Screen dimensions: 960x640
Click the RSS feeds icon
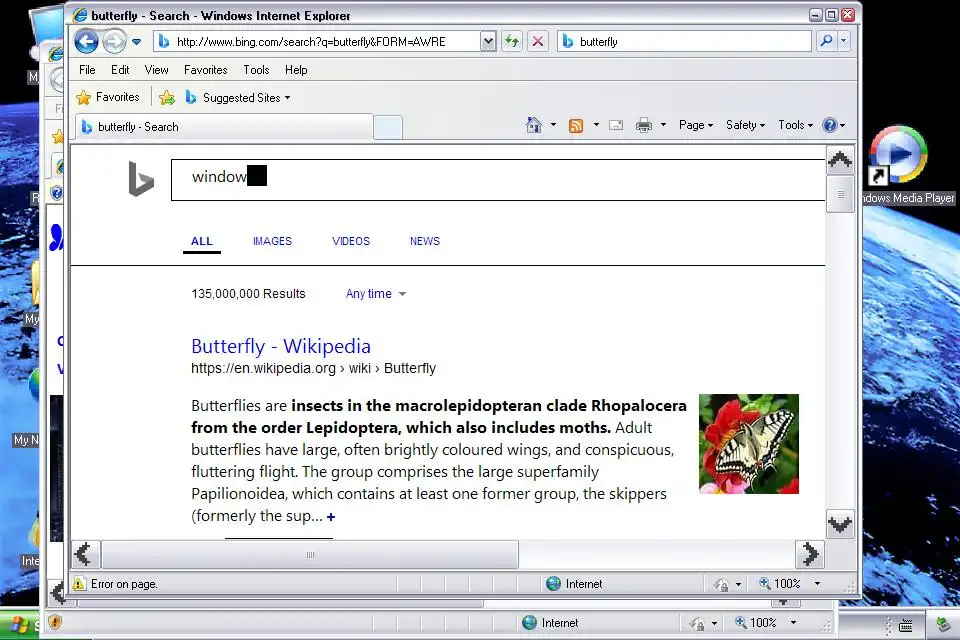(576, 126)
